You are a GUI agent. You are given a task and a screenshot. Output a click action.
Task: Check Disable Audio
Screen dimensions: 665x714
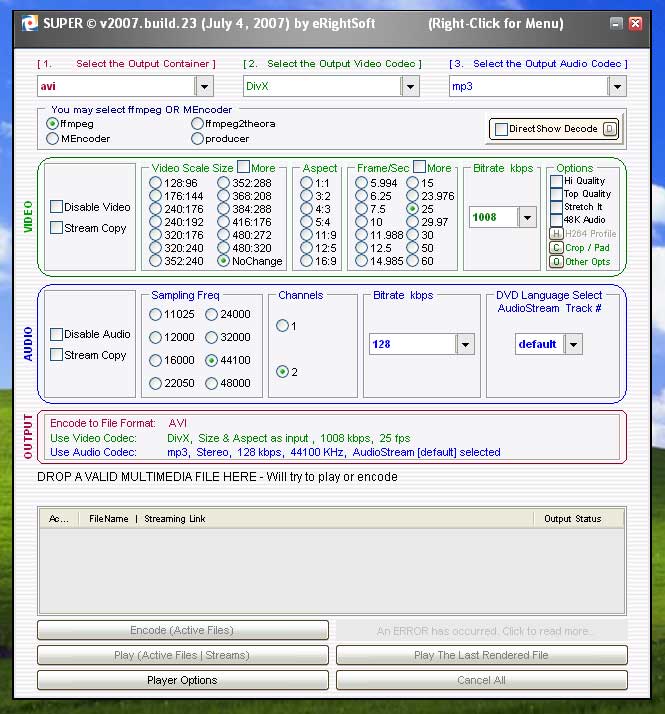(56, 334)
